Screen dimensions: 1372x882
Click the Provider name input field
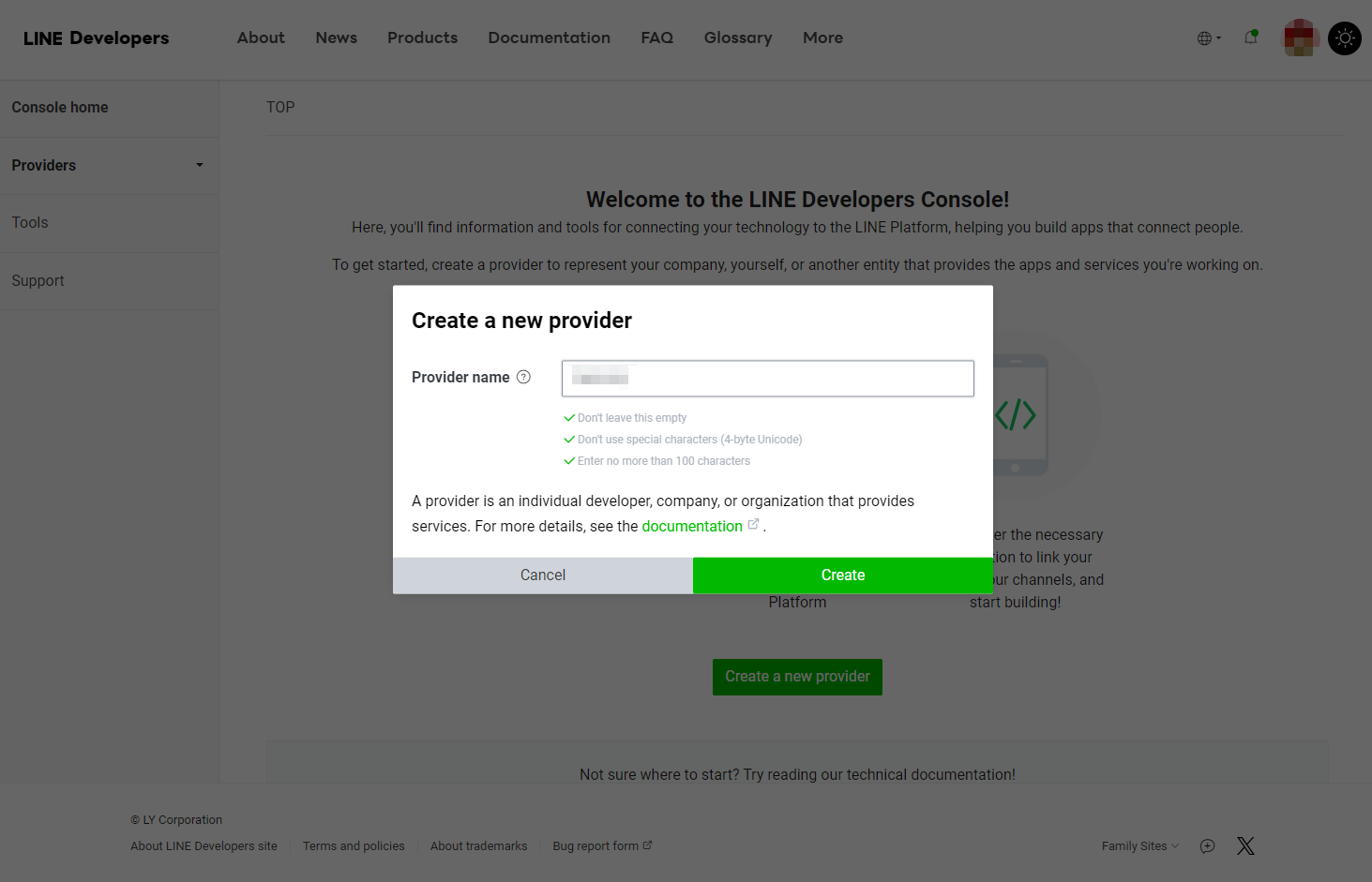point(767,379)
